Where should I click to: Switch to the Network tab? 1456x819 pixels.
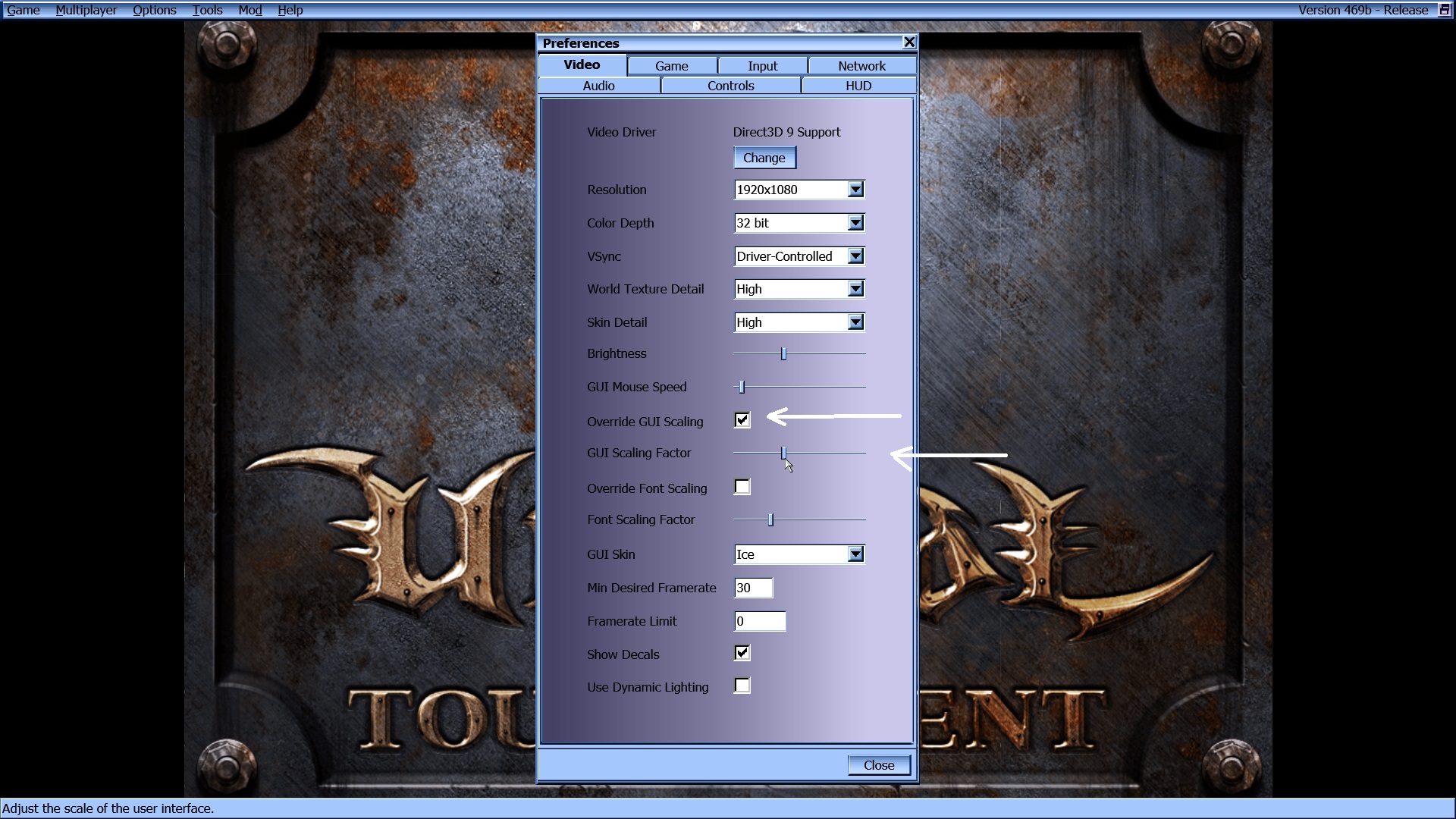tap(861, 66)
